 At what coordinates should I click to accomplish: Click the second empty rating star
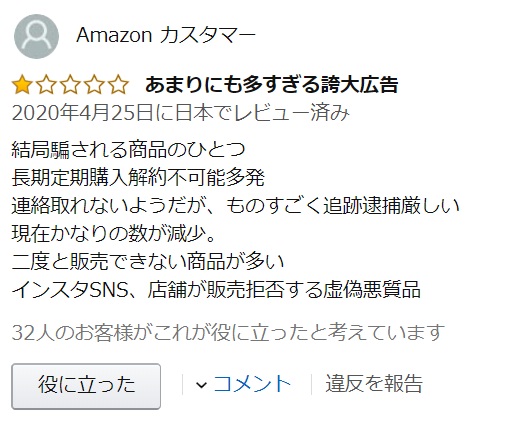[46, 85]
